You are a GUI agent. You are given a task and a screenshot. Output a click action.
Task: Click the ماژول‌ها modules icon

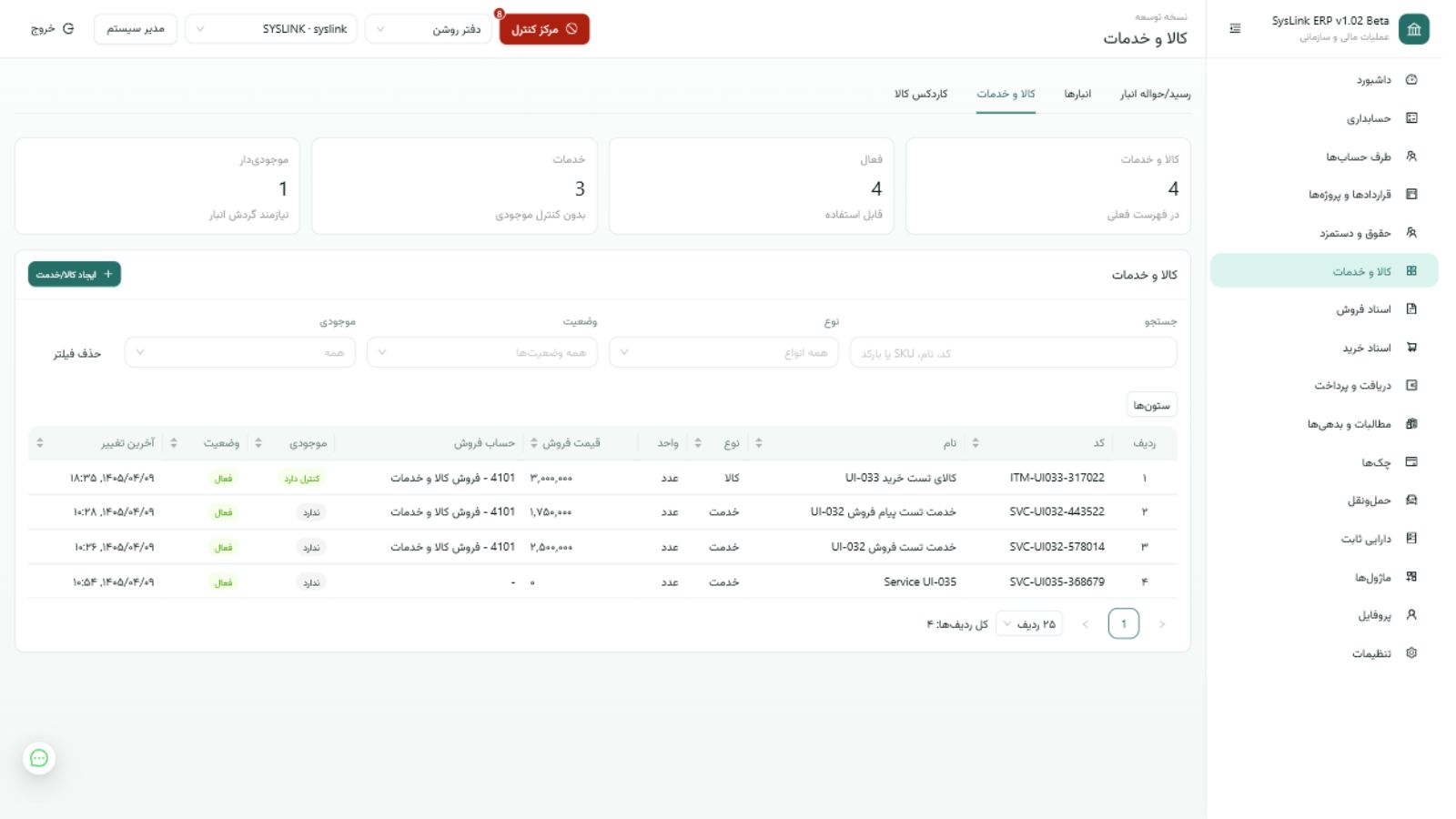point(1411,577)
